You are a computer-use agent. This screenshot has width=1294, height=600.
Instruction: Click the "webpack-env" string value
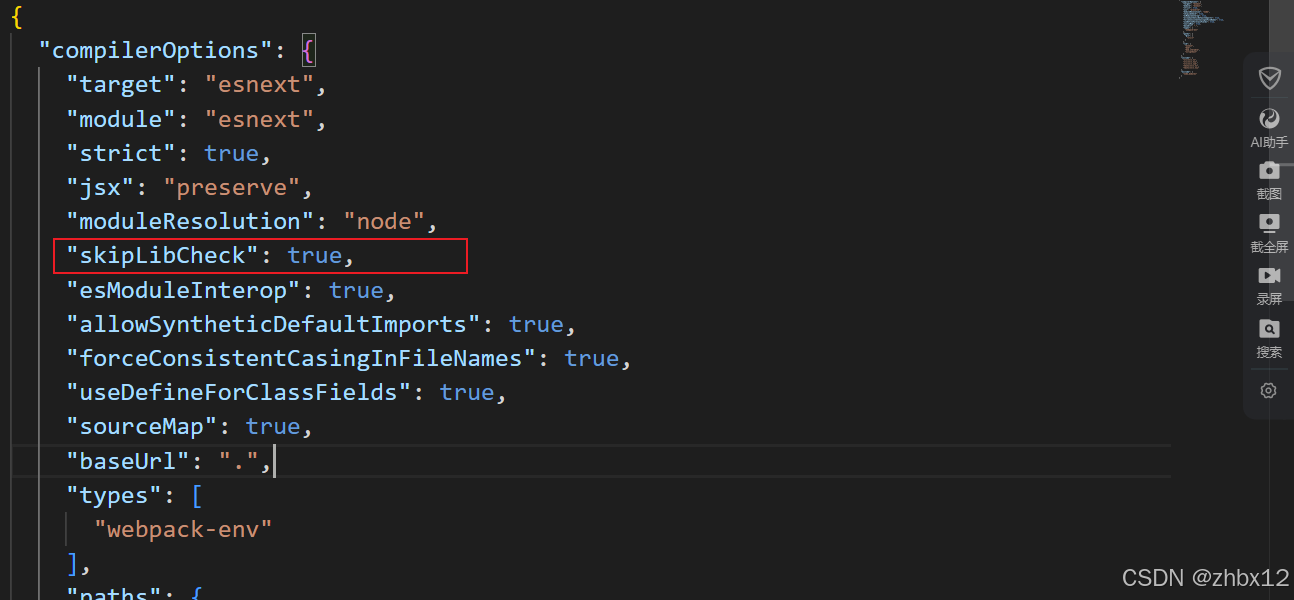184,529
